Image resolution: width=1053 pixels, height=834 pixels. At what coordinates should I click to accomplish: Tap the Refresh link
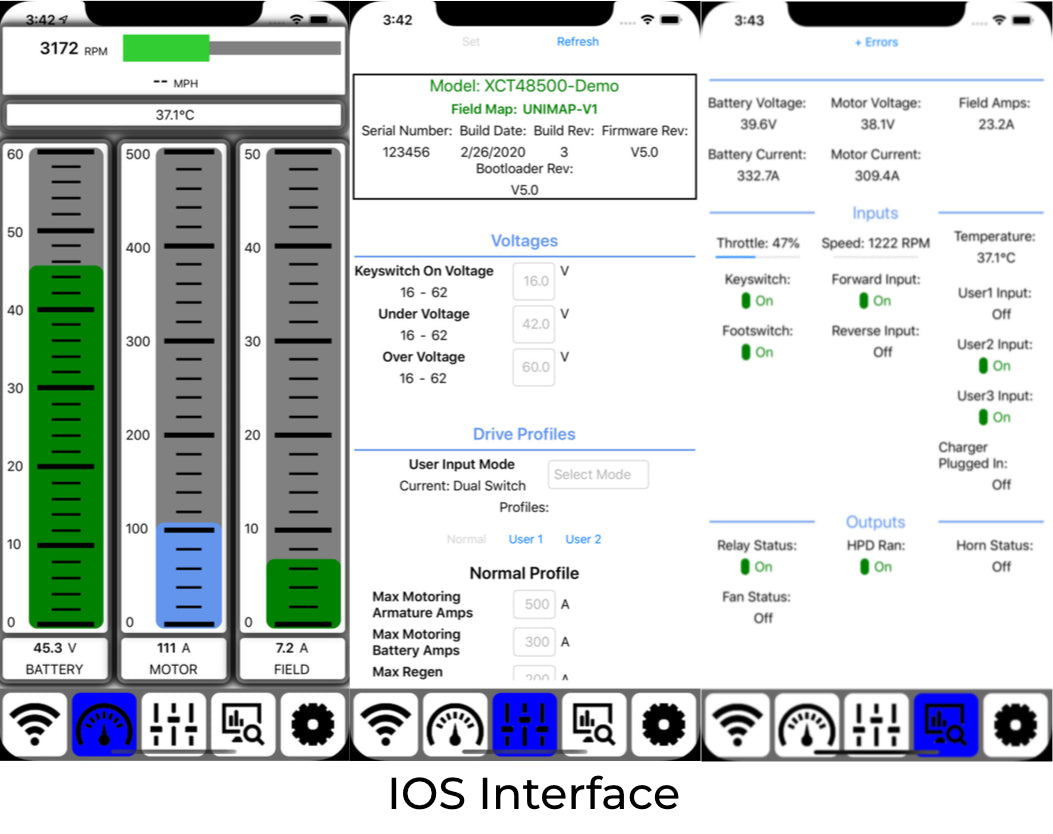[x=578, y=42]
